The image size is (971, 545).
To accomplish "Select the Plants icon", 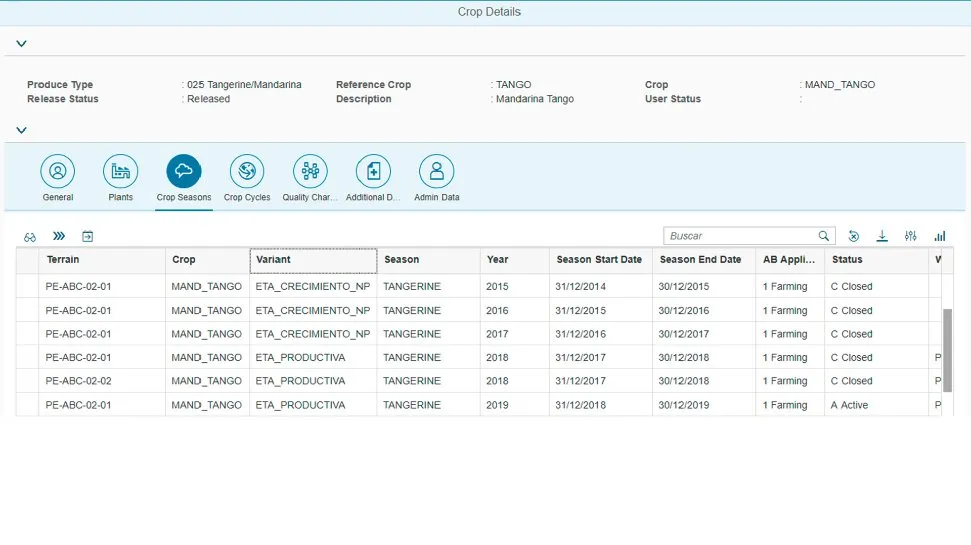I will 120,171.
